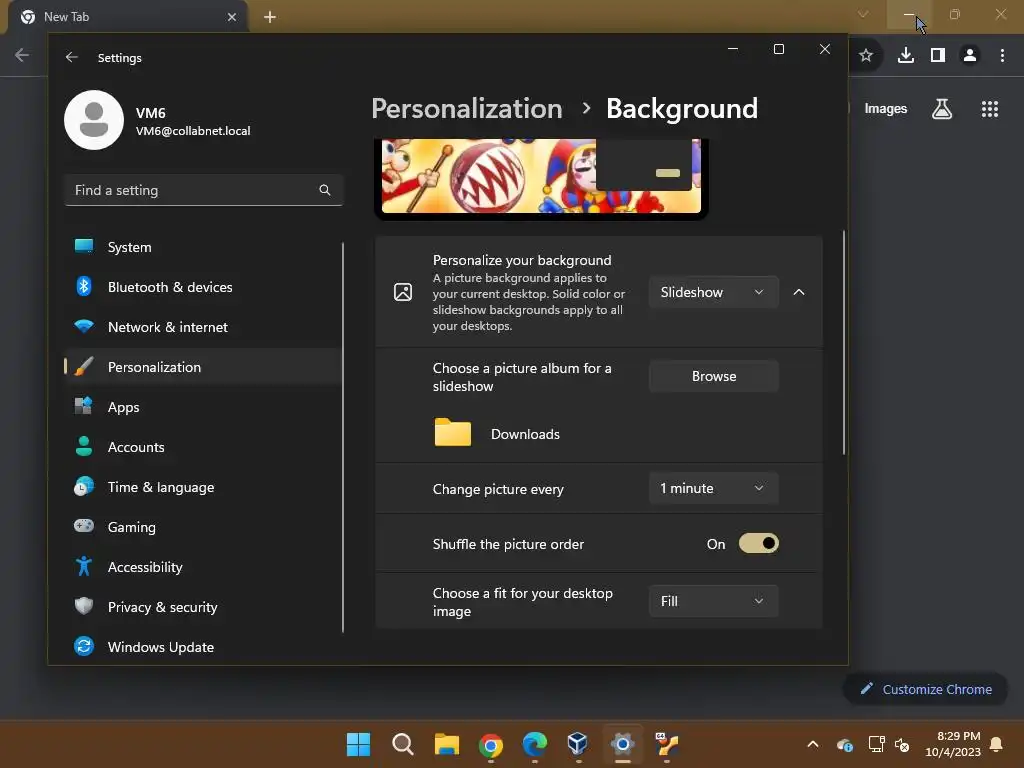The height and width of the screenshot is (768, 1024).
Task: Open Privacy & security settings
Action: pos(203,607)
